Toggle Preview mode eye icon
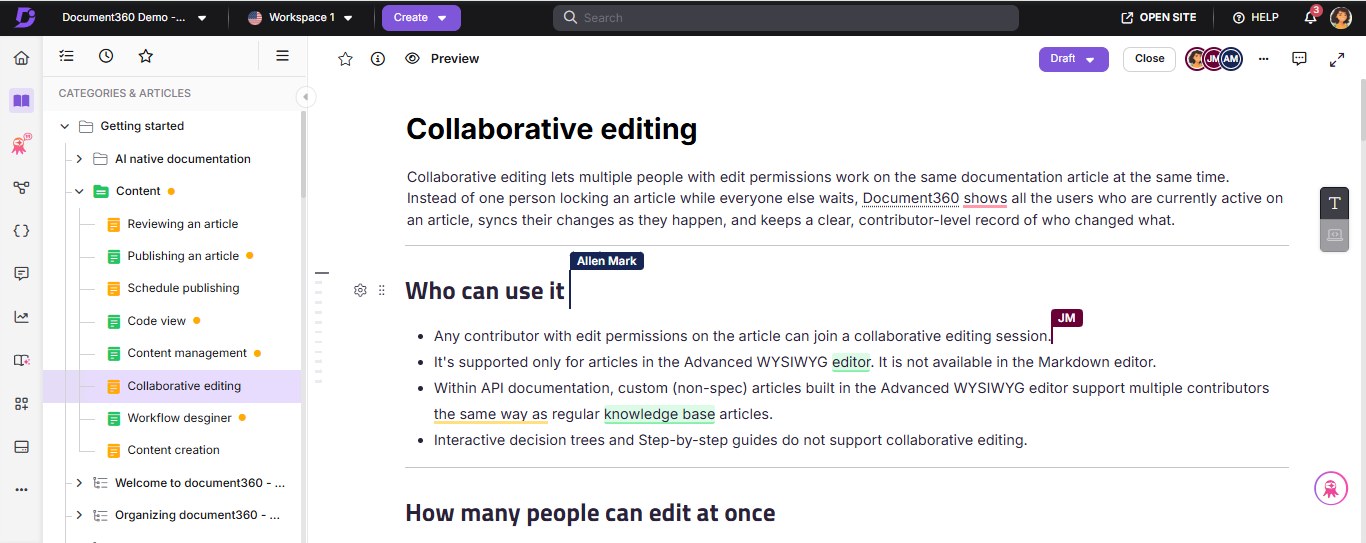 coord(412,59)
